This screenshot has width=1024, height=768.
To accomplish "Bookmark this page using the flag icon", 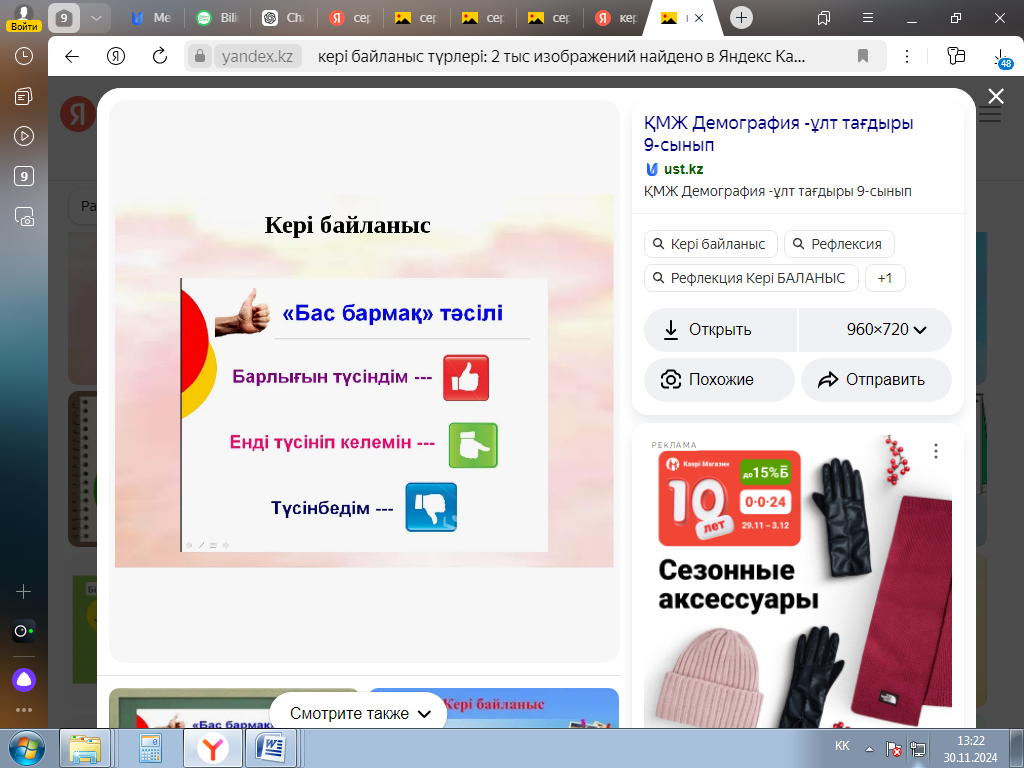I will click(x=863, y=56).
